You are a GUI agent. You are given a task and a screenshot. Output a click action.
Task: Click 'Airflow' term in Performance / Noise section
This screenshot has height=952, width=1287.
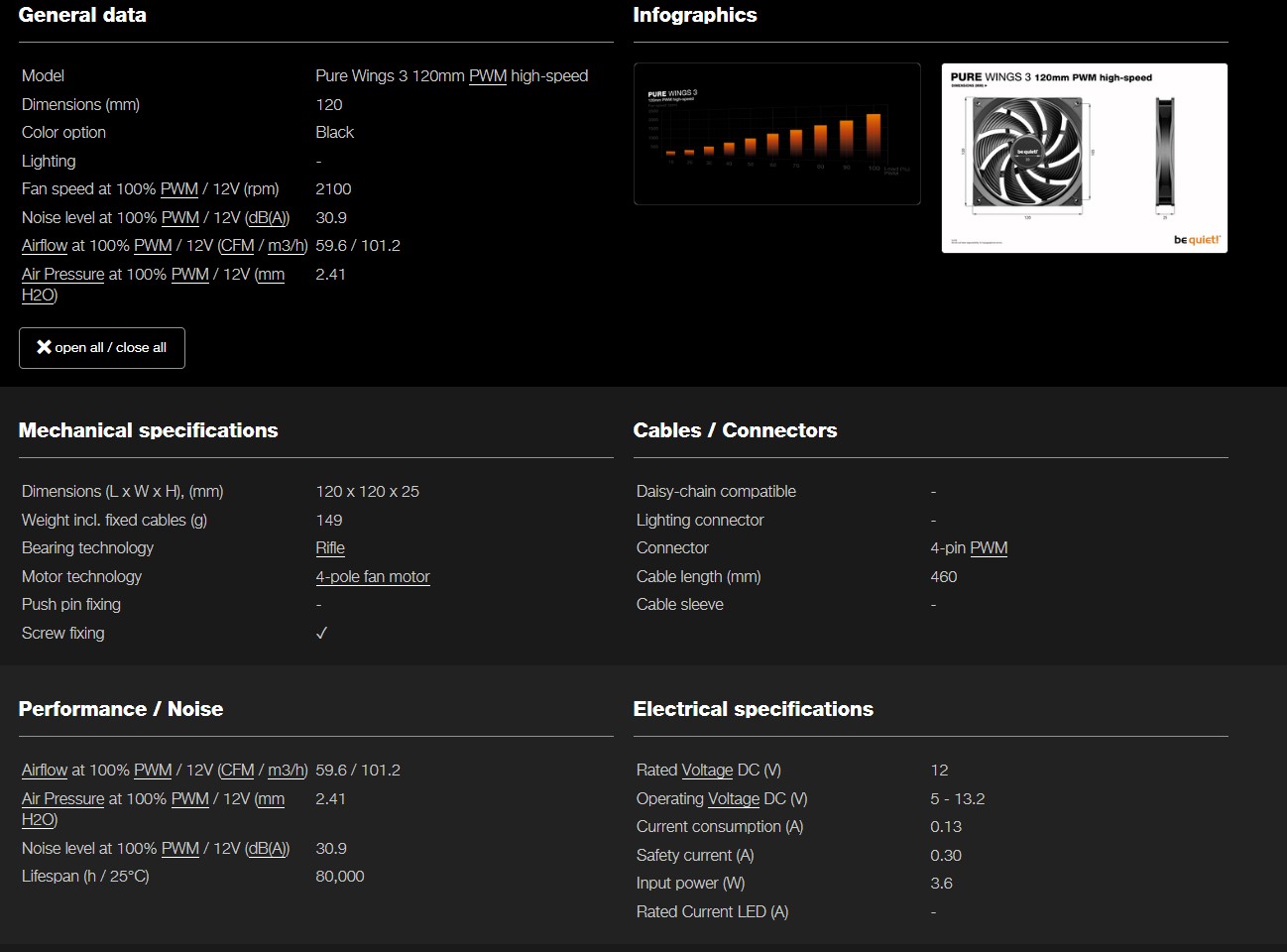(x=45, y=771)
